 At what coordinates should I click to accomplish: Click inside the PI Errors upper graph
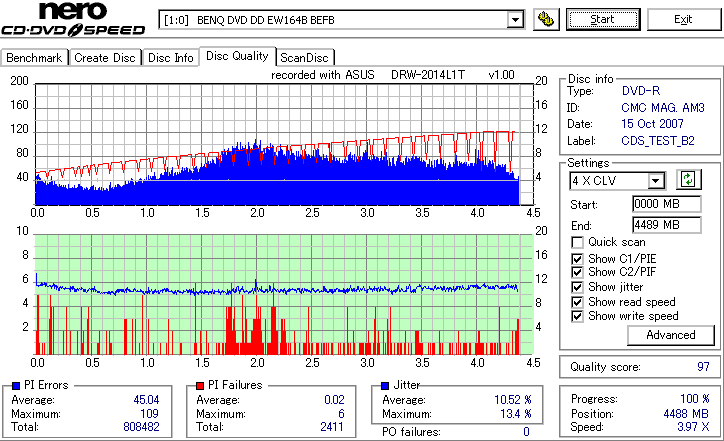click(284, 144)
